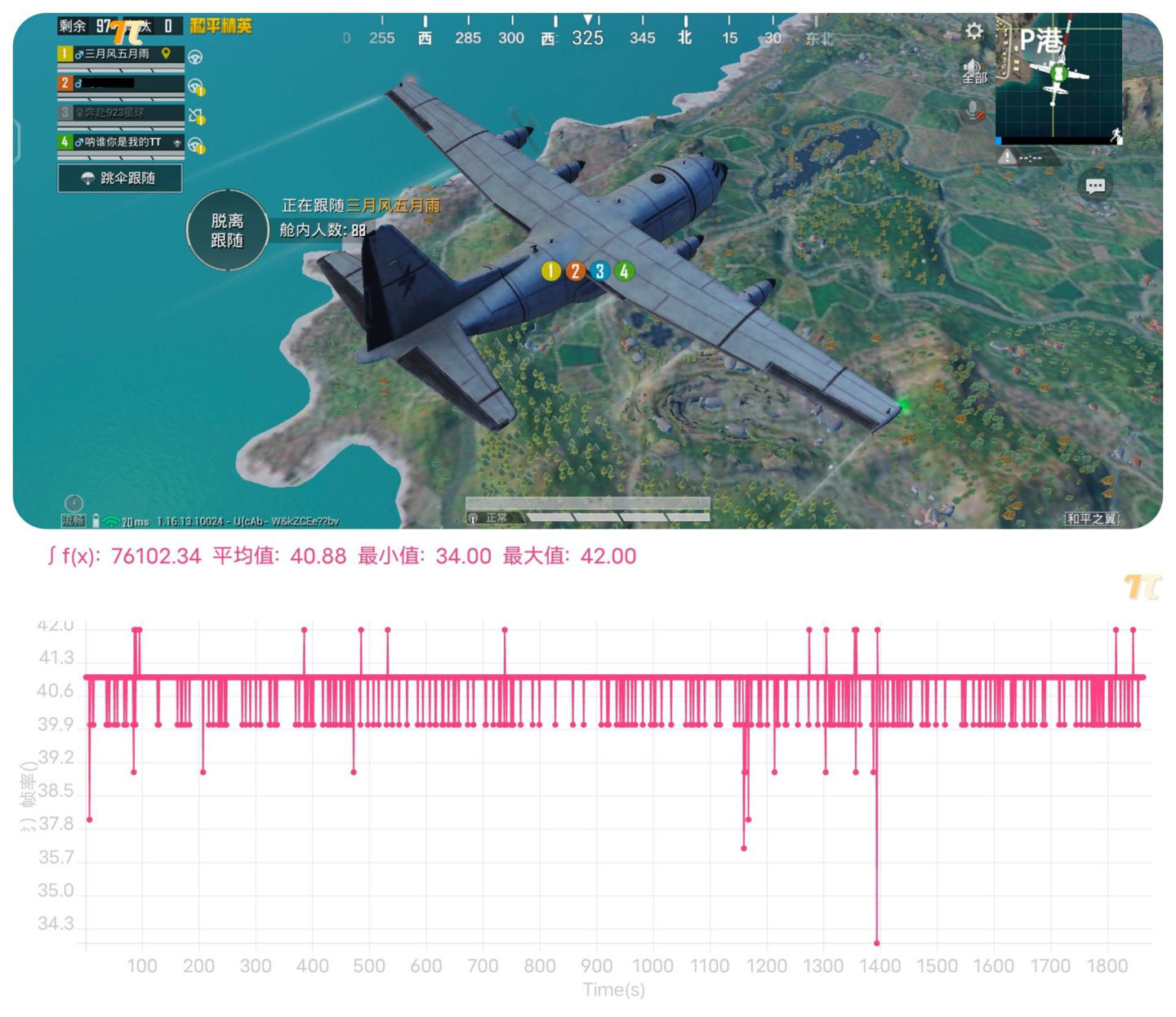Viewport: 1176px width, 1017px height.
Task: Click the 40.6 y-axis label
Action: [56, 691]
